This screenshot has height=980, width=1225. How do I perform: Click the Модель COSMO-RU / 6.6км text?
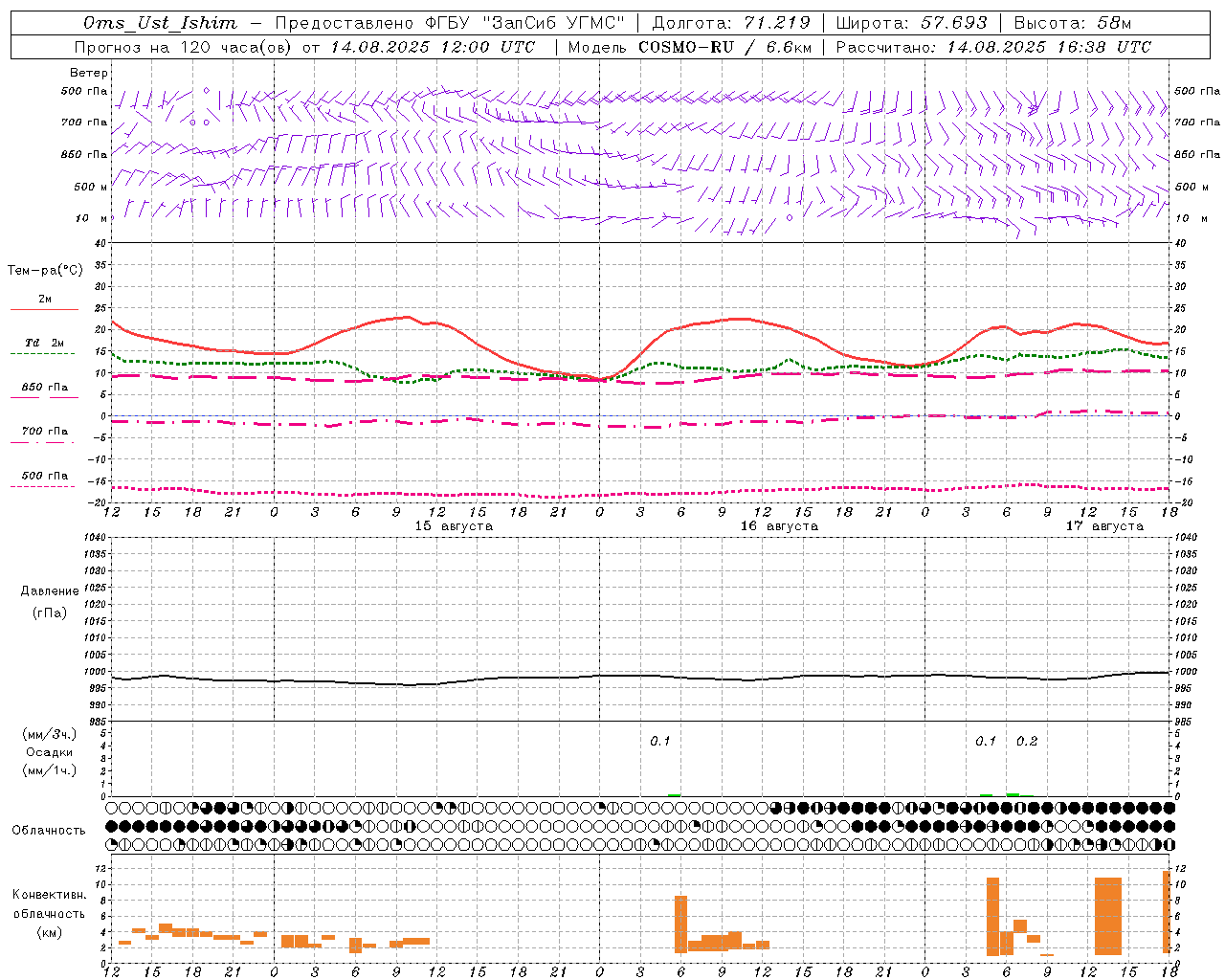690,47
